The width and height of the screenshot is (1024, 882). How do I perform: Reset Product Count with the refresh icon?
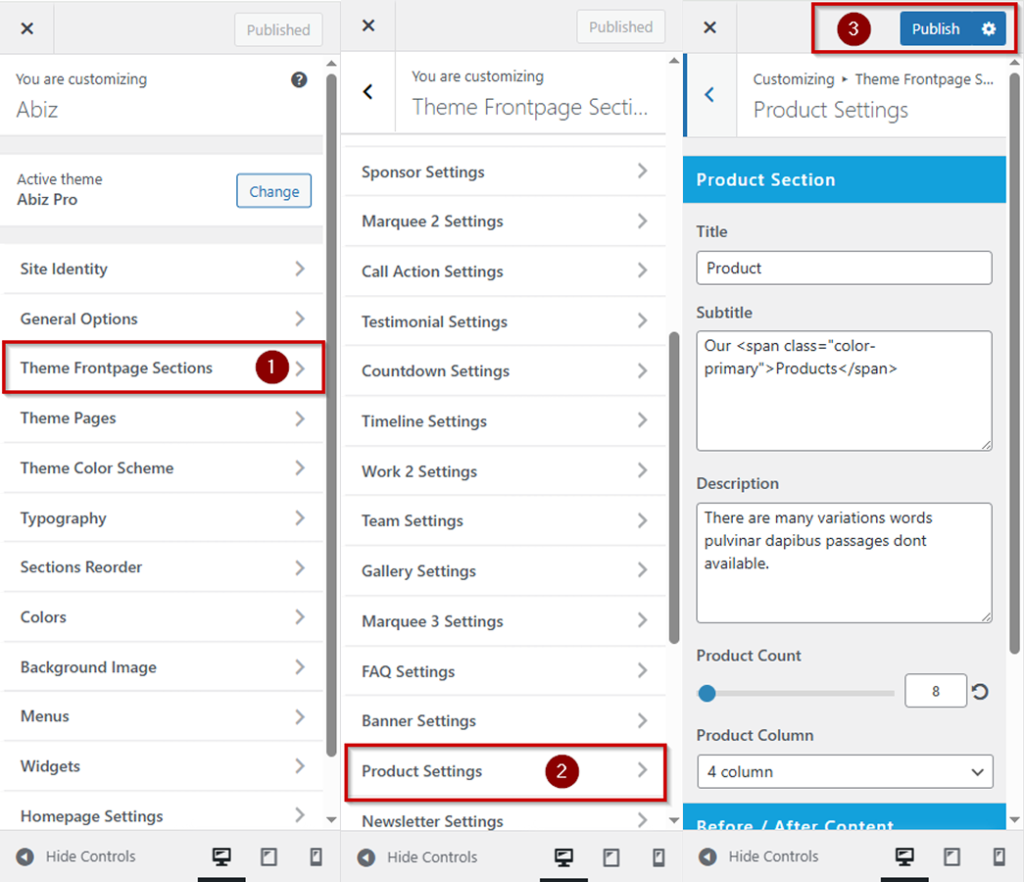(x=980, y=692)
